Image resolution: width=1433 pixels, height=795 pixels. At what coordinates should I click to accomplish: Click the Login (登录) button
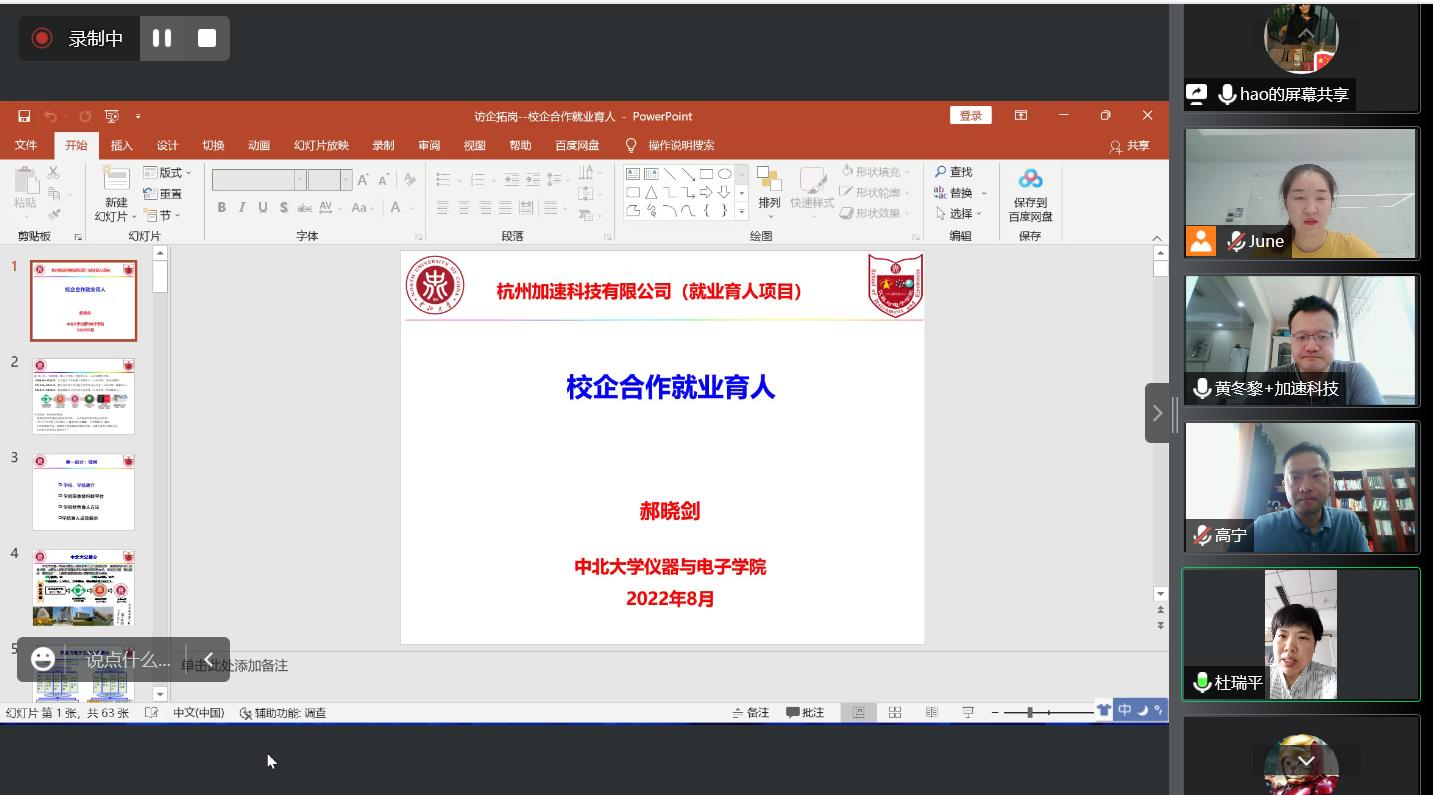pyautogui.click(x=970, y=116)
